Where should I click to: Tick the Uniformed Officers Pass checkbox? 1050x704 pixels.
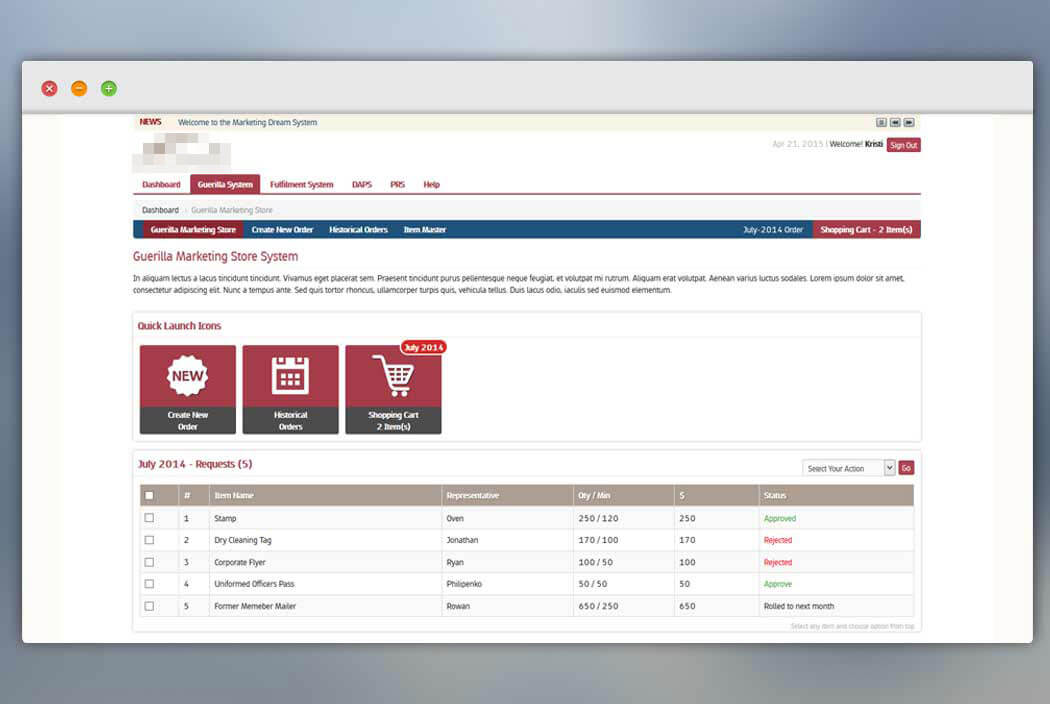click(149, 584)
